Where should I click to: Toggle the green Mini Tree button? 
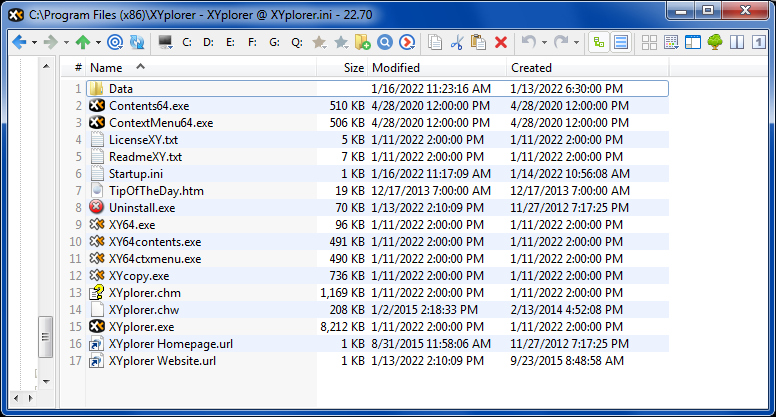[599, 43]
